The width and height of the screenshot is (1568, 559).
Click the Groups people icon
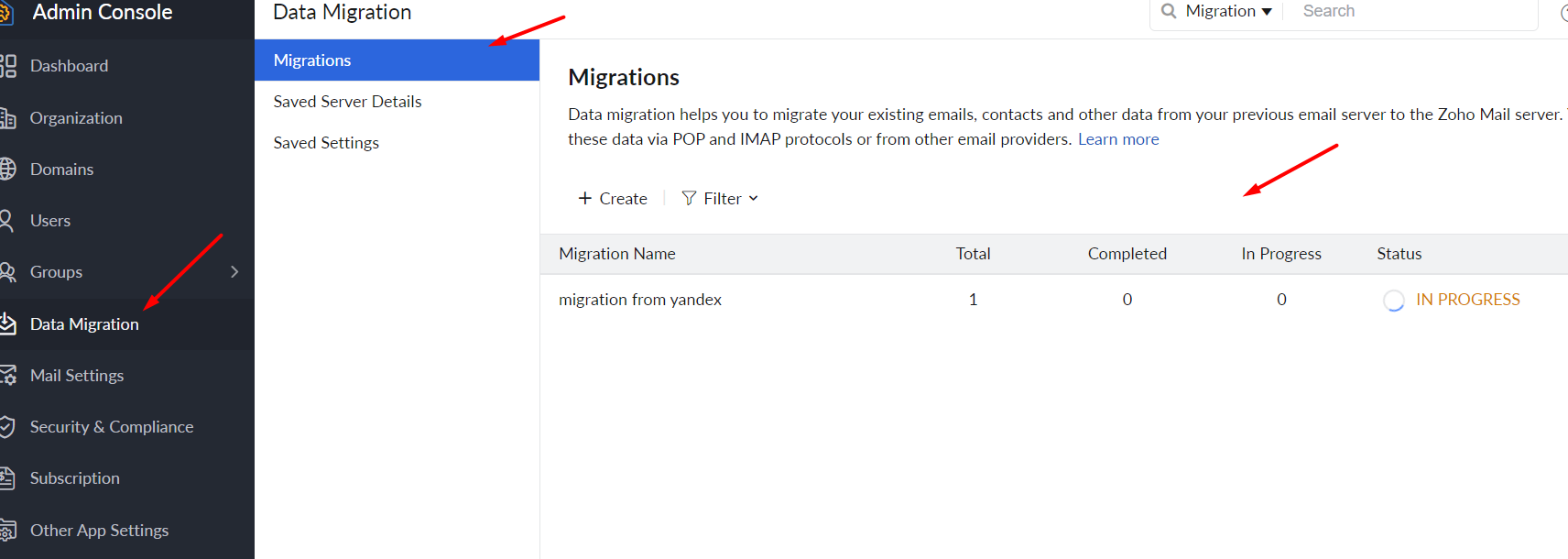click(7, 272)
